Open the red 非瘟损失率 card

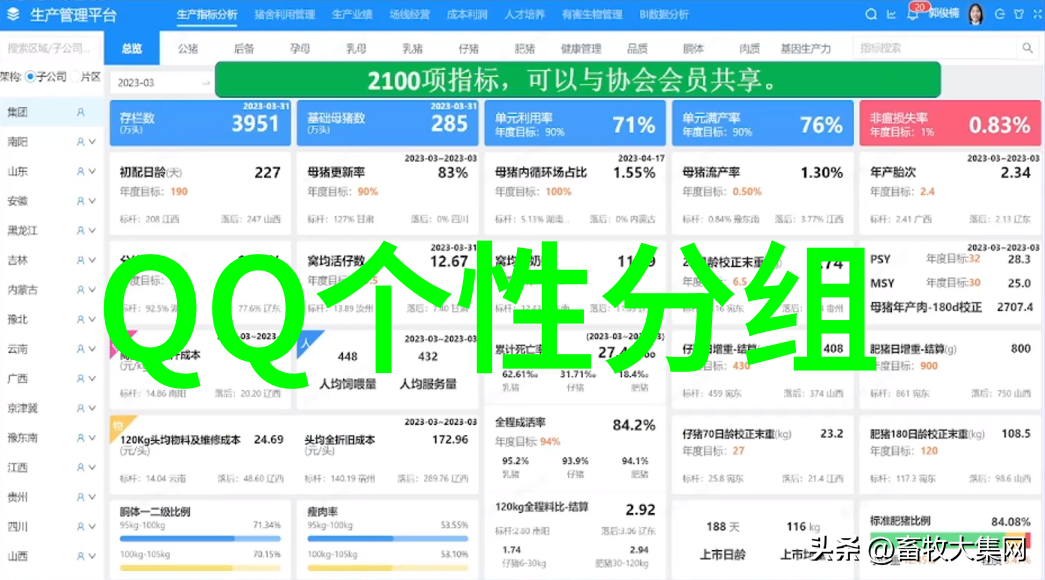click(x=950, y=123)
